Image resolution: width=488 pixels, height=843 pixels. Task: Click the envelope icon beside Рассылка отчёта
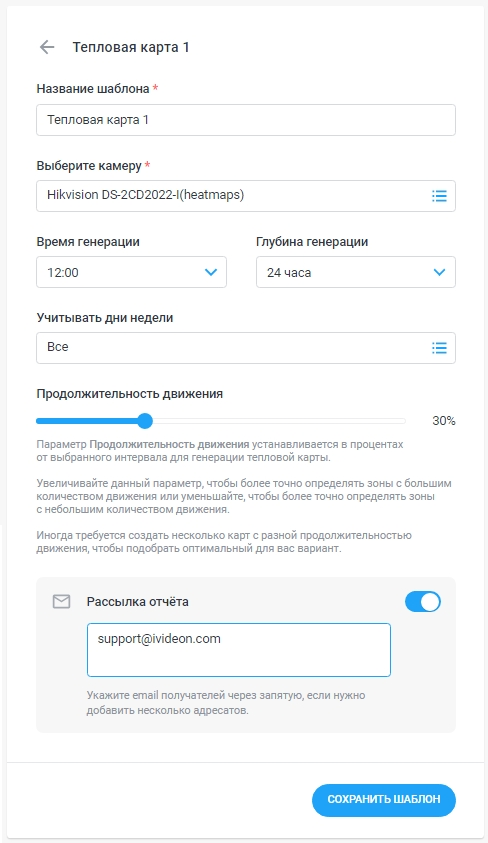point(61,602)
